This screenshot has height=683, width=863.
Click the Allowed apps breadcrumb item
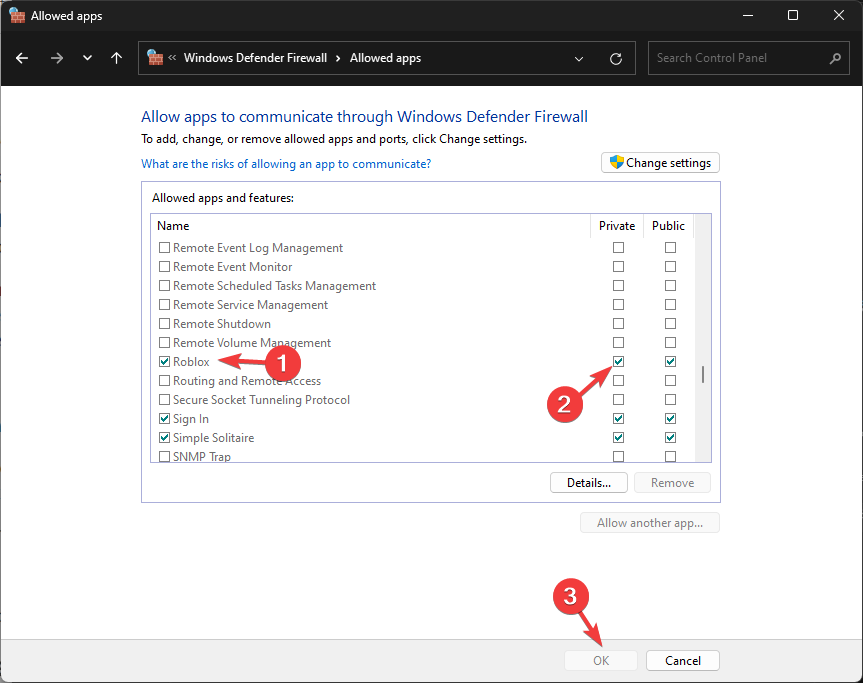[385, 58]
